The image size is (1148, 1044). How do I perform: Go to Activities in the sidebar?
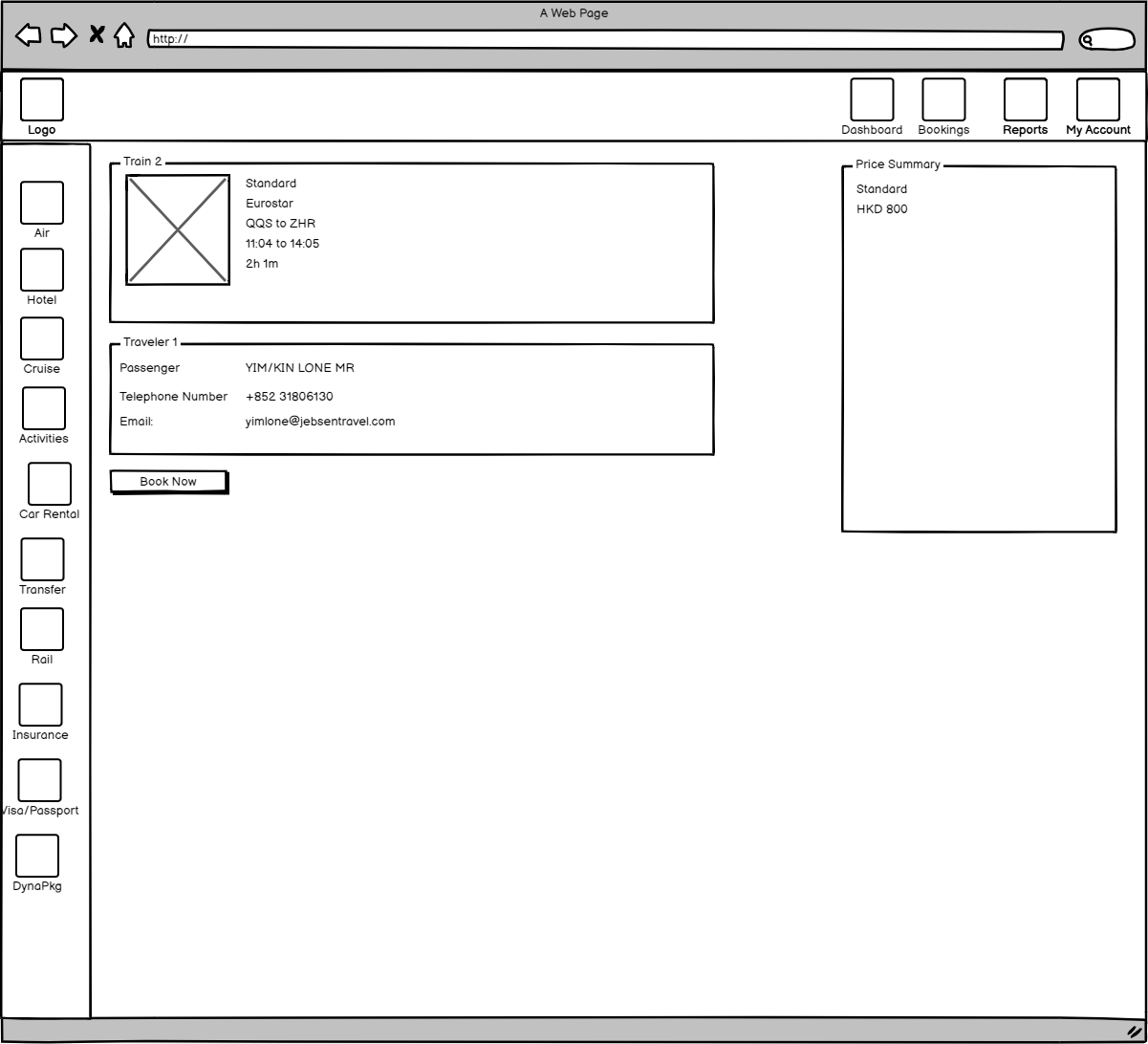click(44, 408)
